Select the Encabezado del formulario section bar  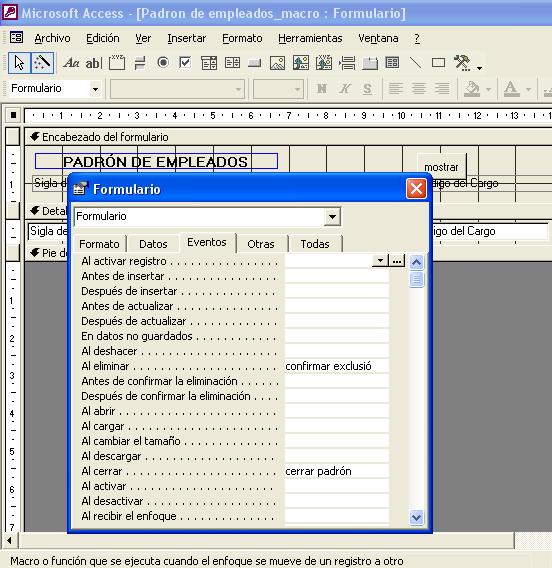[x=288, y=137]
